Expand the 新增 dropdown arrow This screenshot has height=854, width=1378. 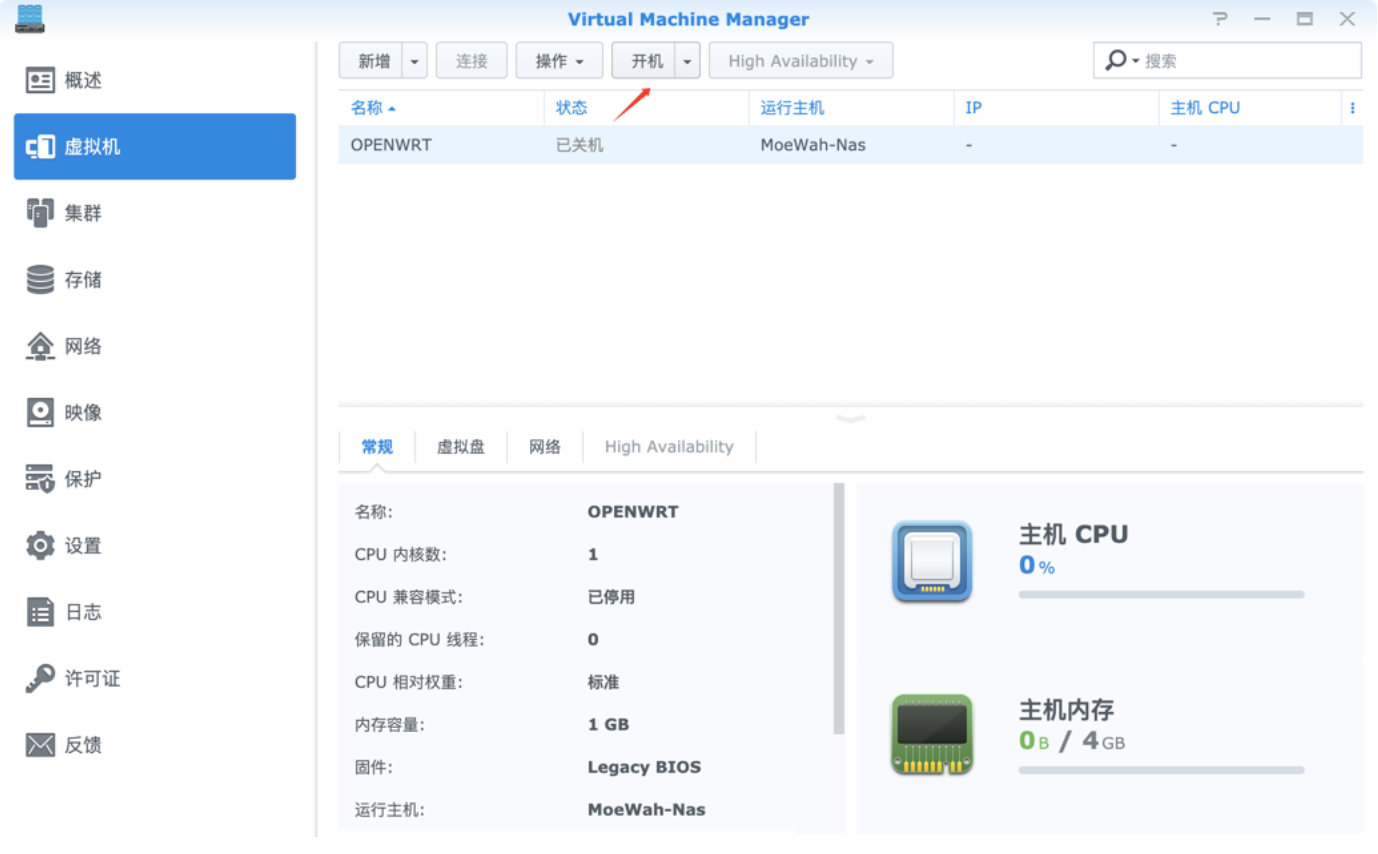pos(415,61)
